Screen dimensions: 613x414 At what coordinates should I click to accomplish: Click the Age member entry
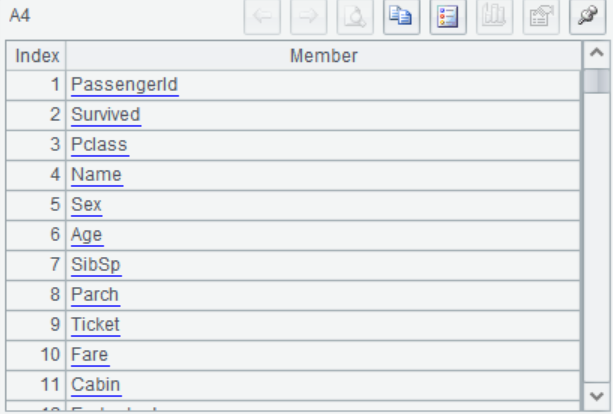(86, 235)
